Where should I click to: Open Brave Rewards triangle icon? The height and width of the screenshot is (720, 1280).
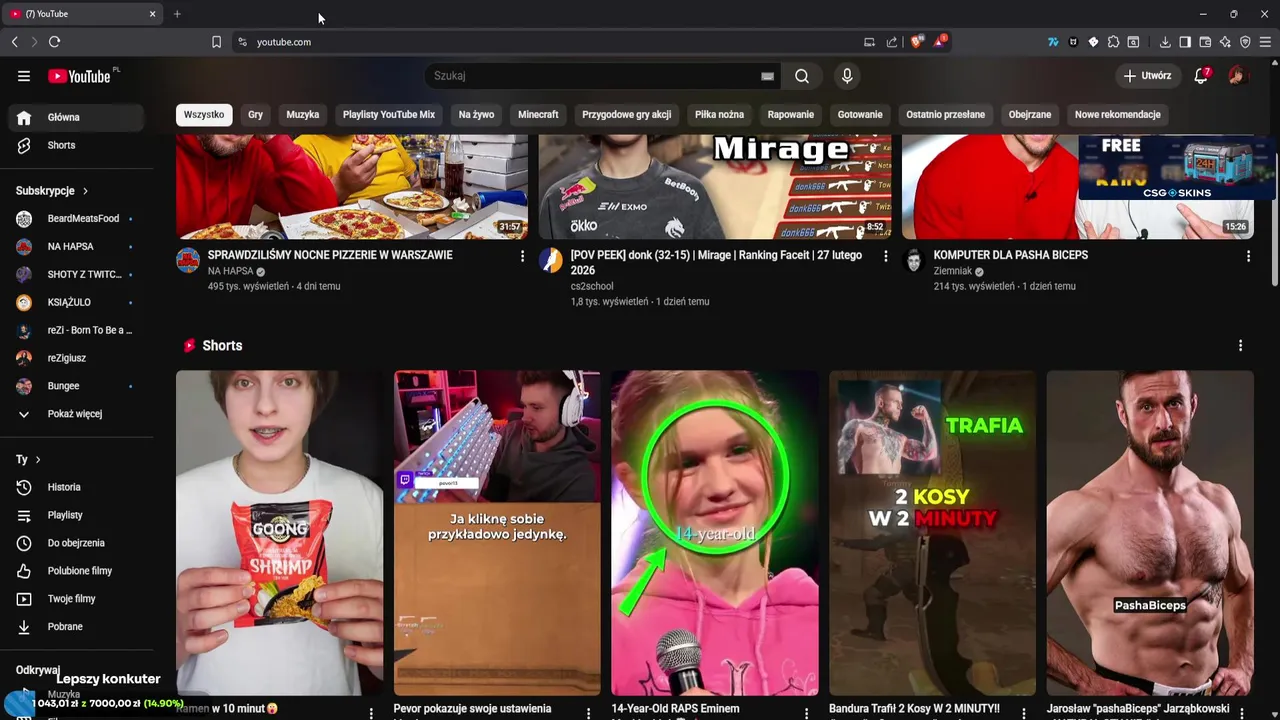(940, 42)
